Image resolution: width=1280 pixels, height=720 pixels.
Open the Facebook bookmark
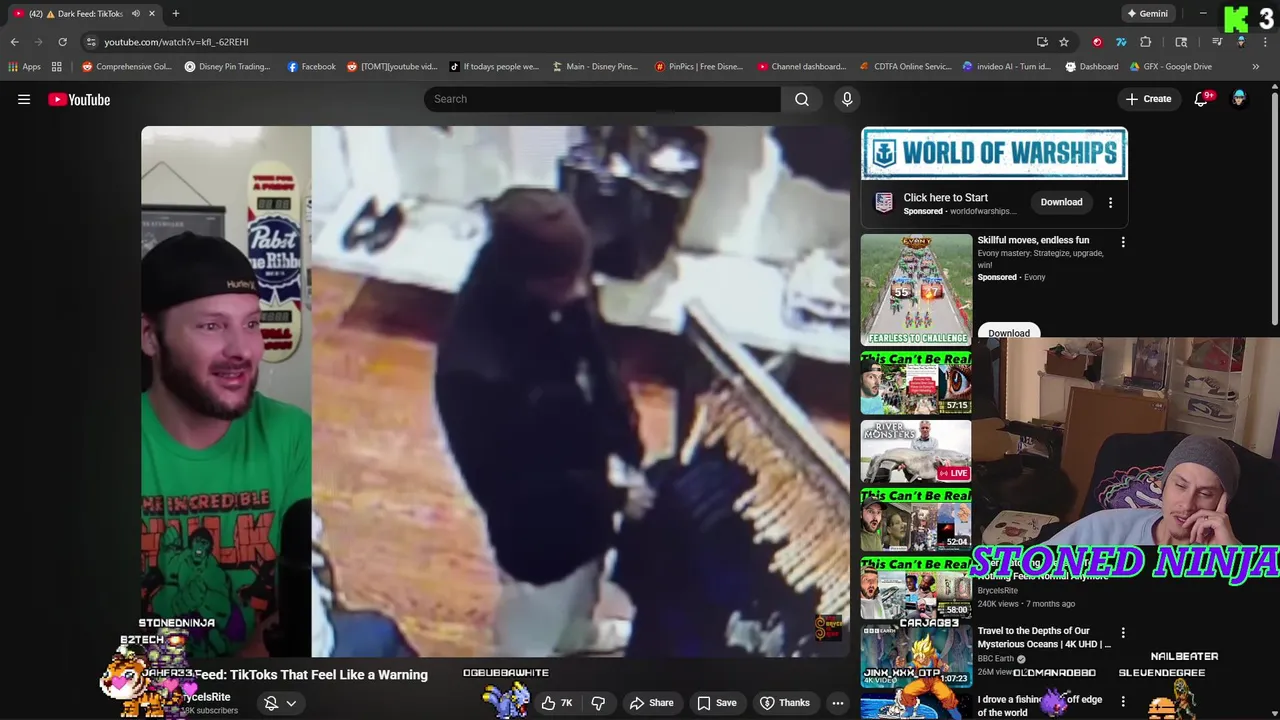tap(311, 67)
